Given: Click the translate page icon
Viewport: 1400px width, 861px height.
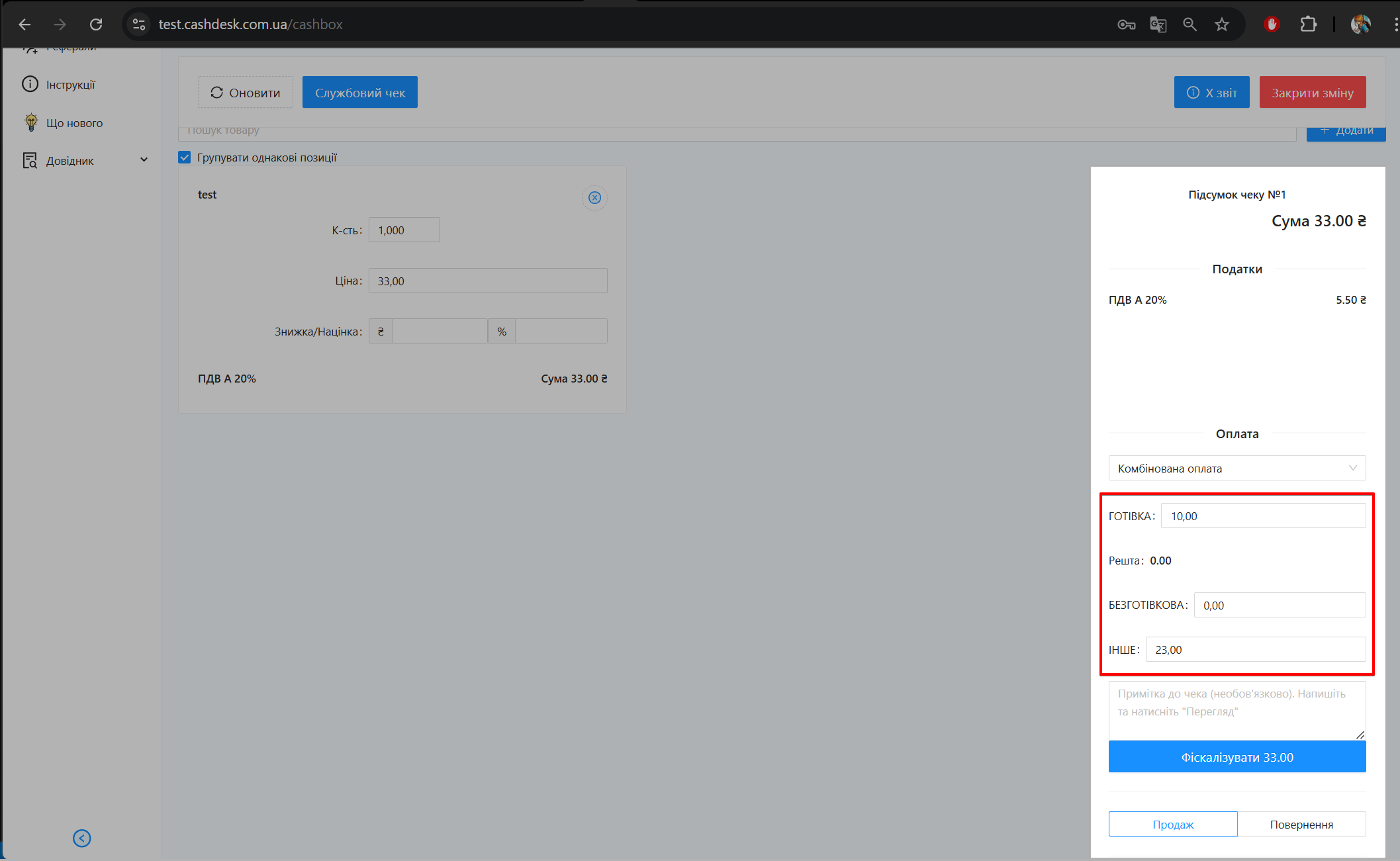Looking at the screenshot, I should point(1158,24).
